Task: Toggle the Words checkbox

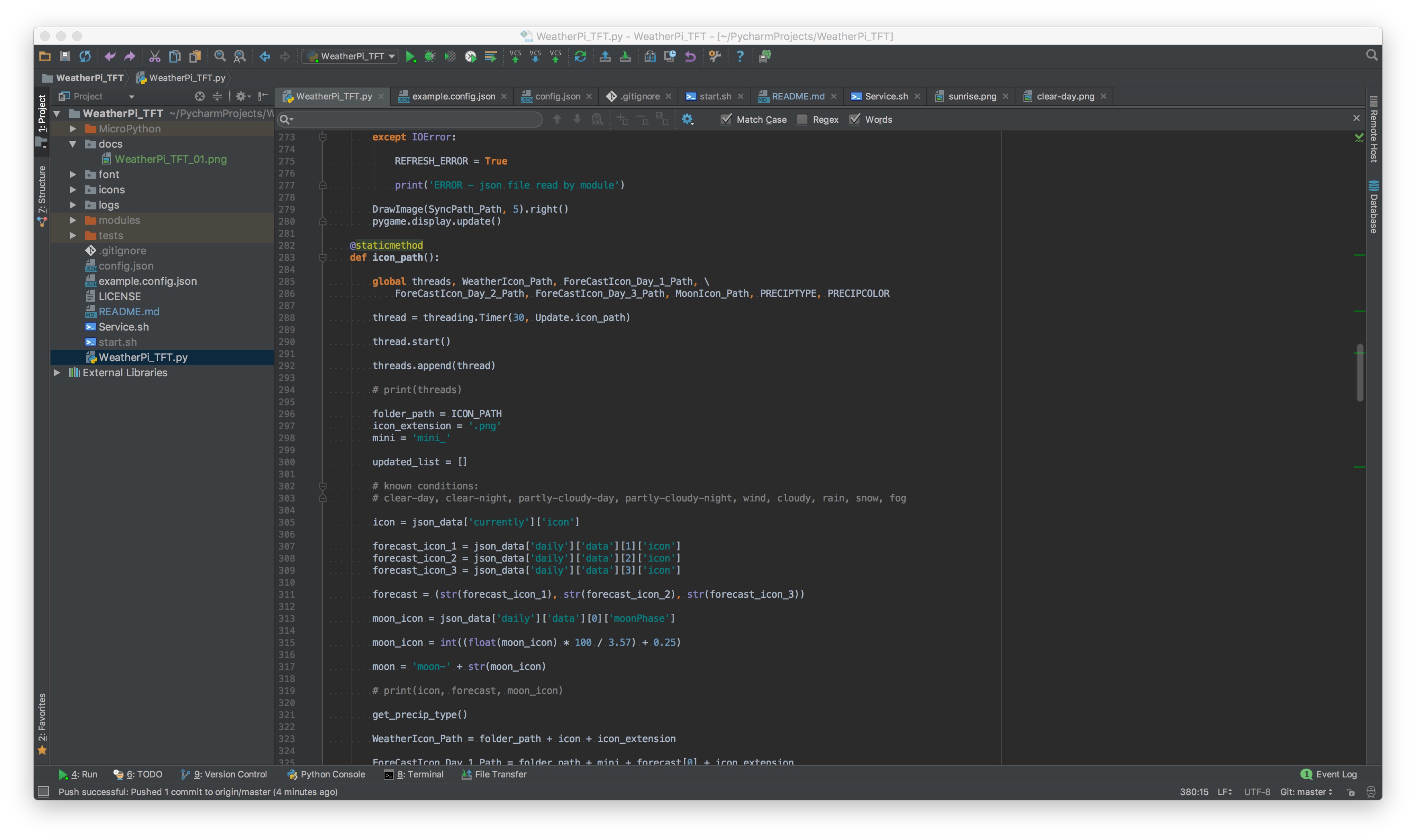Action: pos(855,120)
